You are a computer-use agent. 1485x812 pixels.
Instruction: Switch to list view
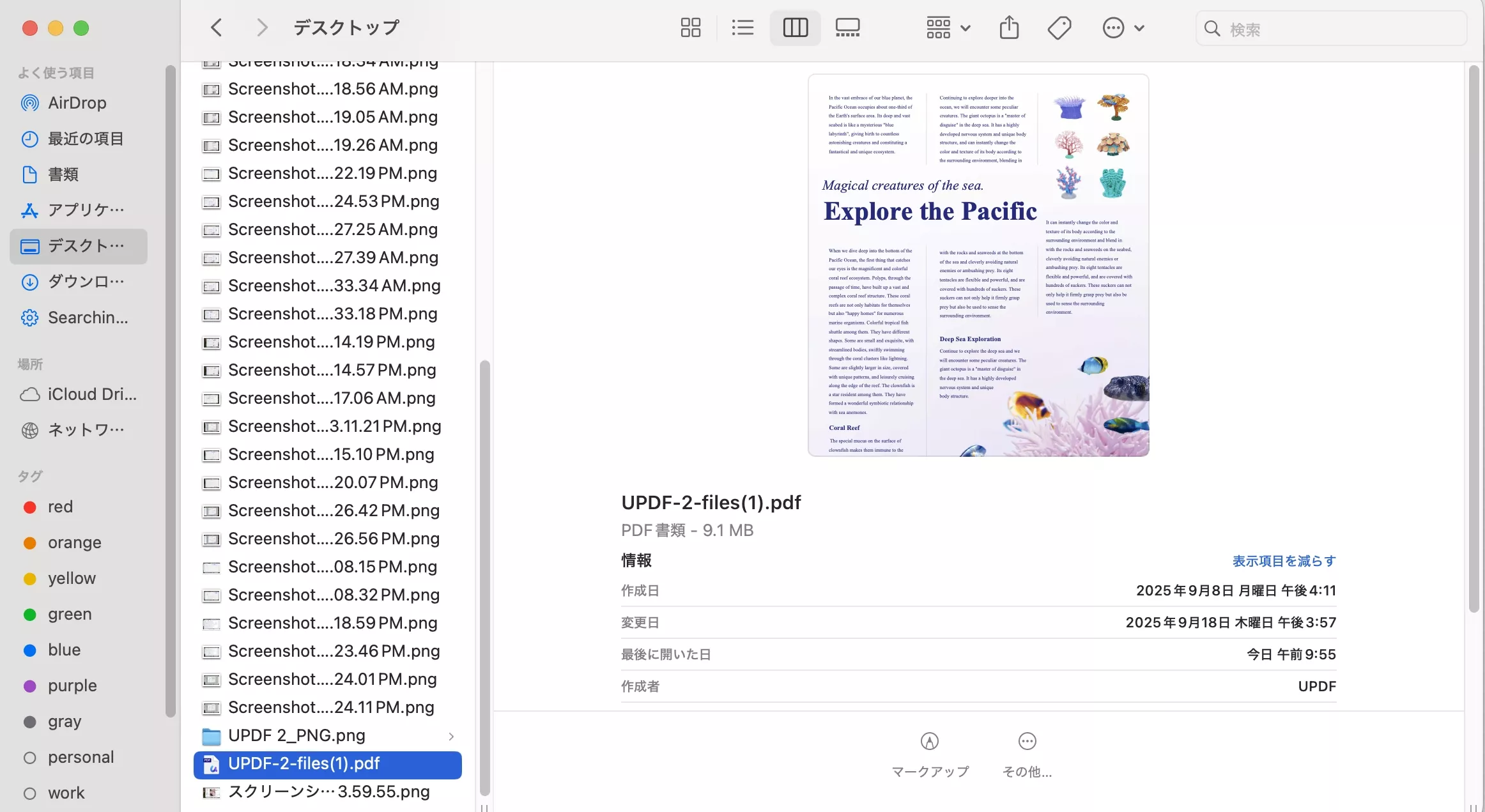click(x=742, y=27)
